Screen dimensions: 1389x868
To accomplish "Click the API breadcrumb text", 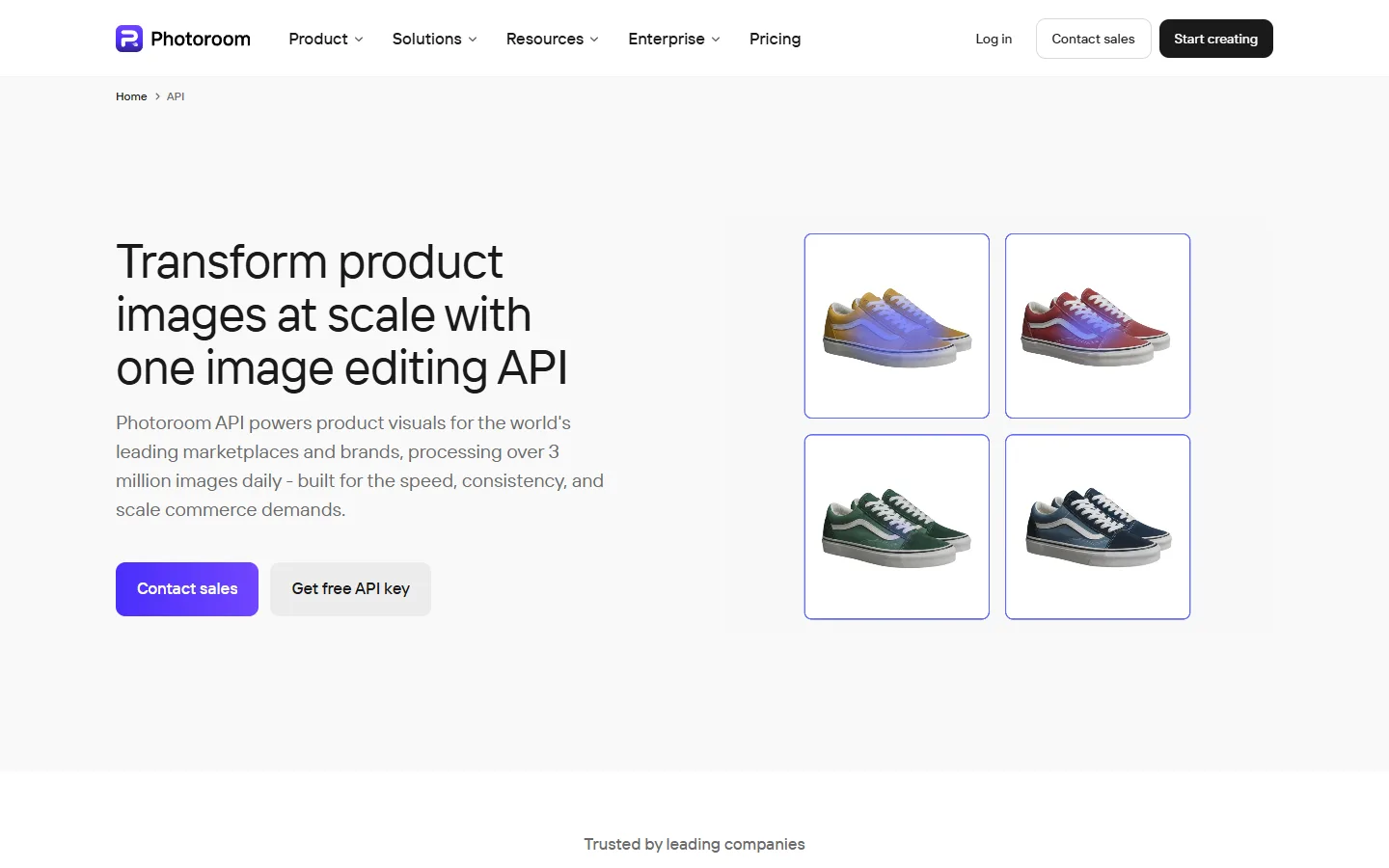I will (176, 96).
